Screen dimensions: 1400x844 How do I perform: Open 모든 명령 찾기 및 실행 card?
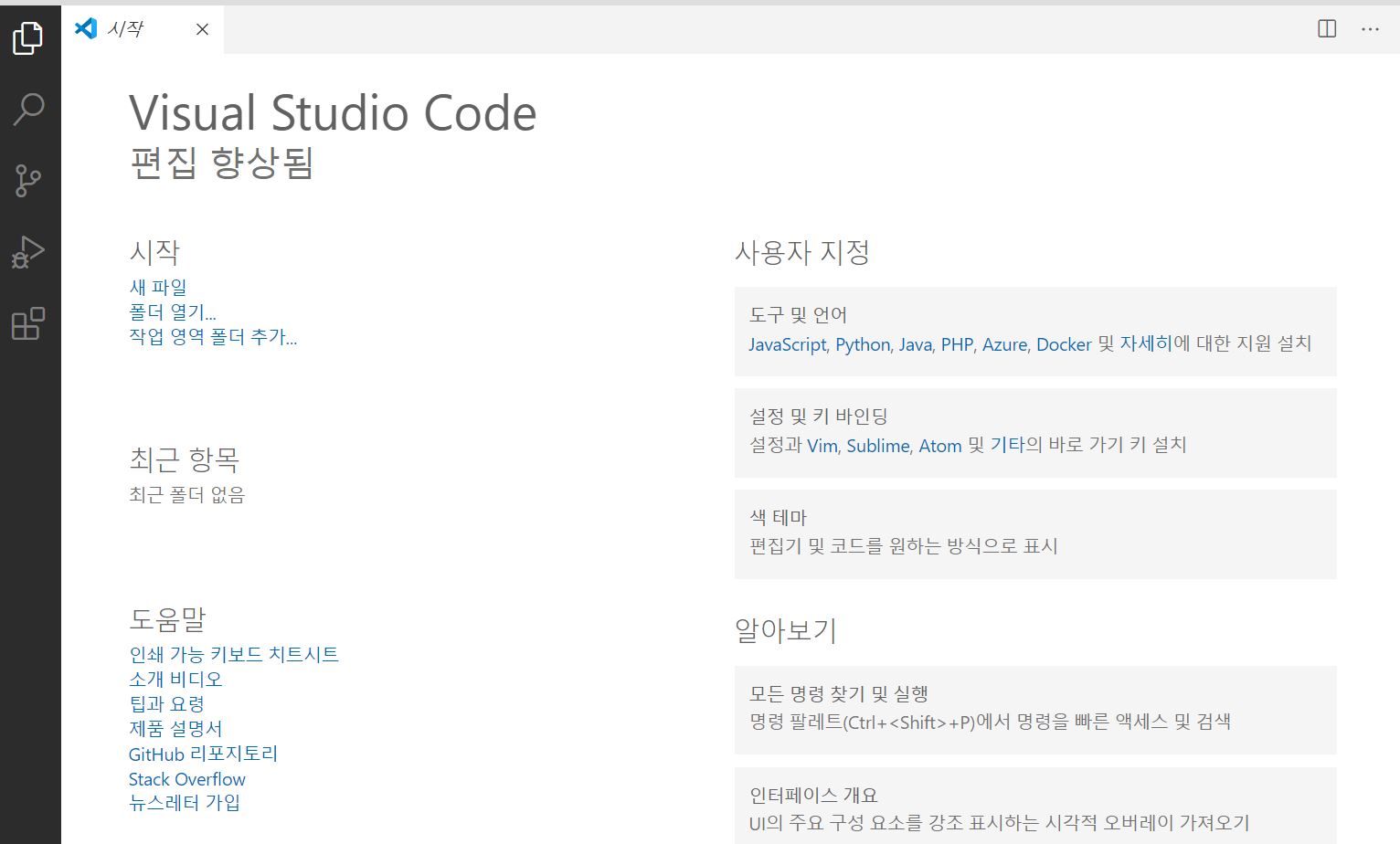(1035, 710)
